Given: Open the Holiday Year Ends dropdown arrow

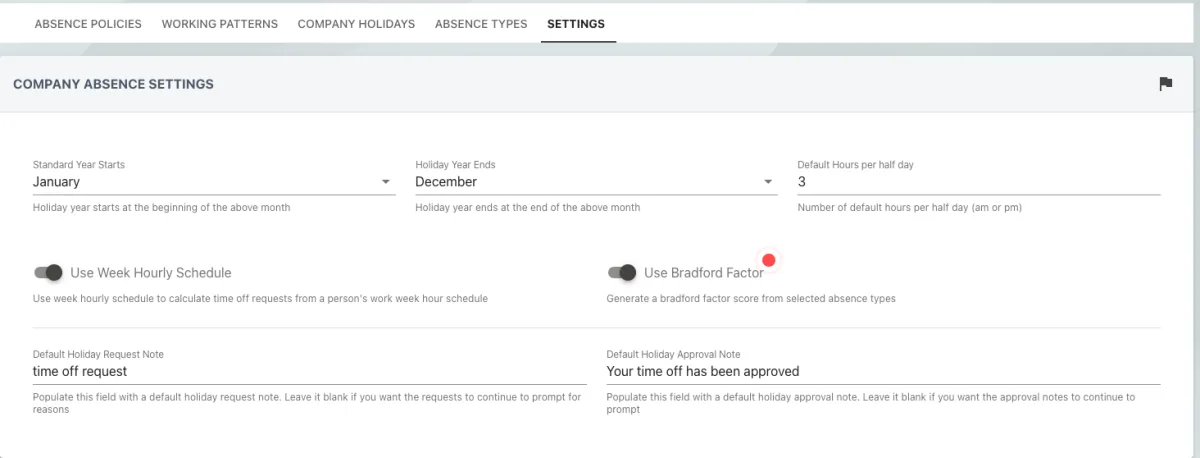Looking at the screenshot, I should coord(768,182).
